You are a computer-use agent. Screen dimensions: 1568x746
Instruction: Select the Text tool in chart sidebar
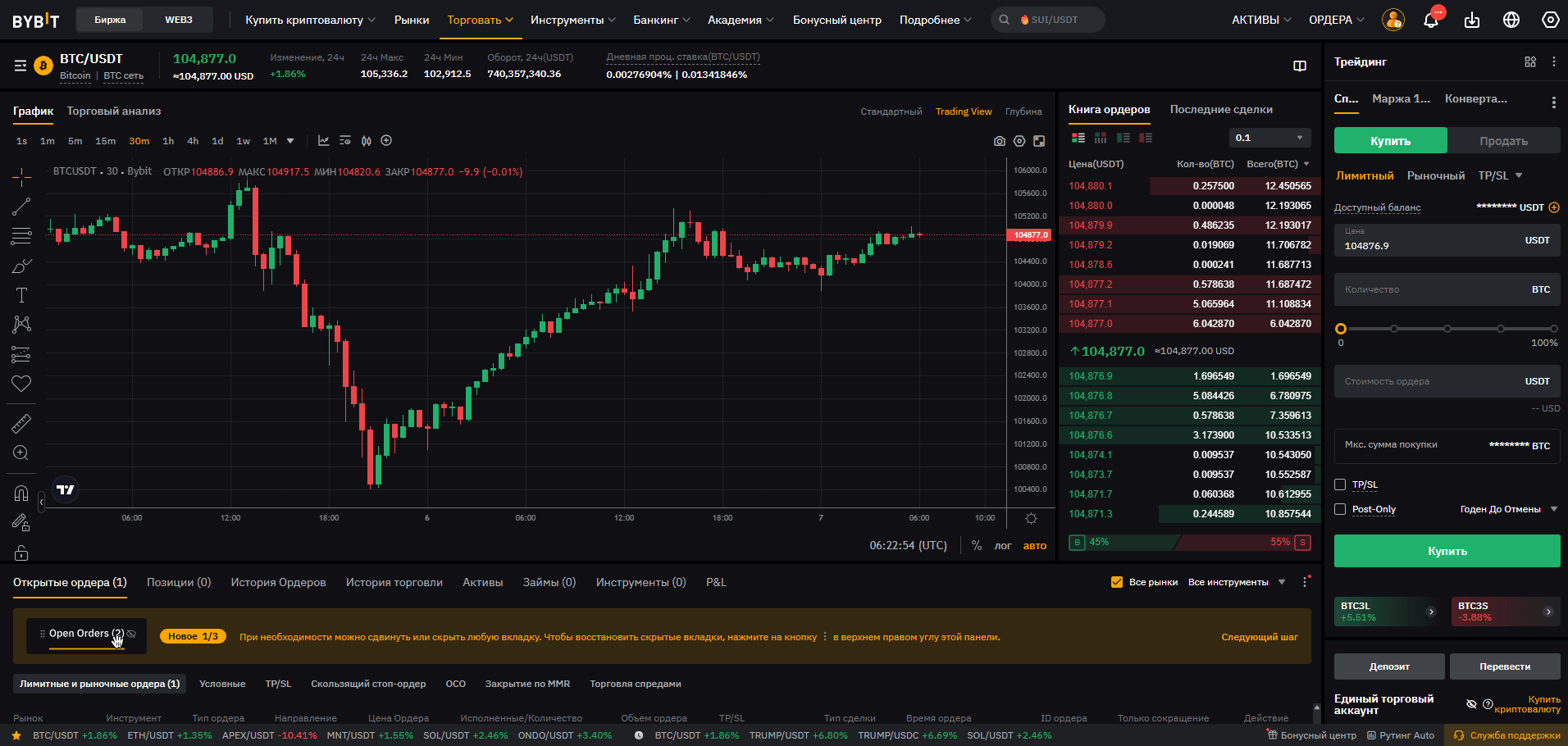(21, 295)
